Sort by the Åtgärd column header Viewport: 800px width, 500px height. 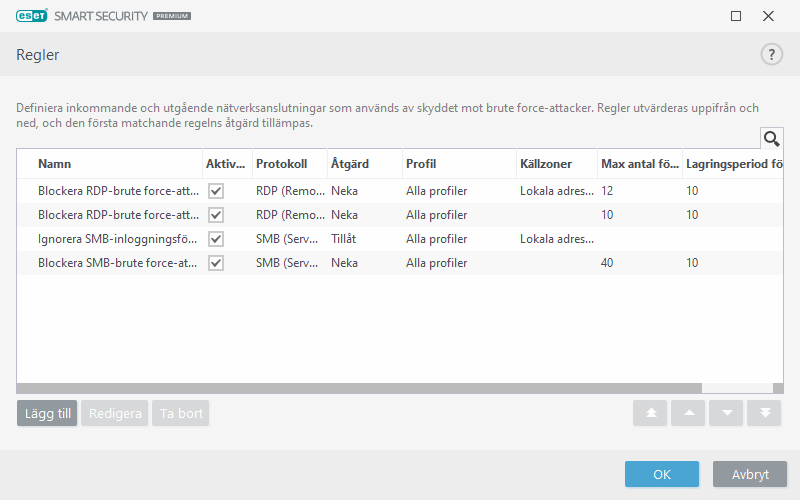[x=350, y=164]
